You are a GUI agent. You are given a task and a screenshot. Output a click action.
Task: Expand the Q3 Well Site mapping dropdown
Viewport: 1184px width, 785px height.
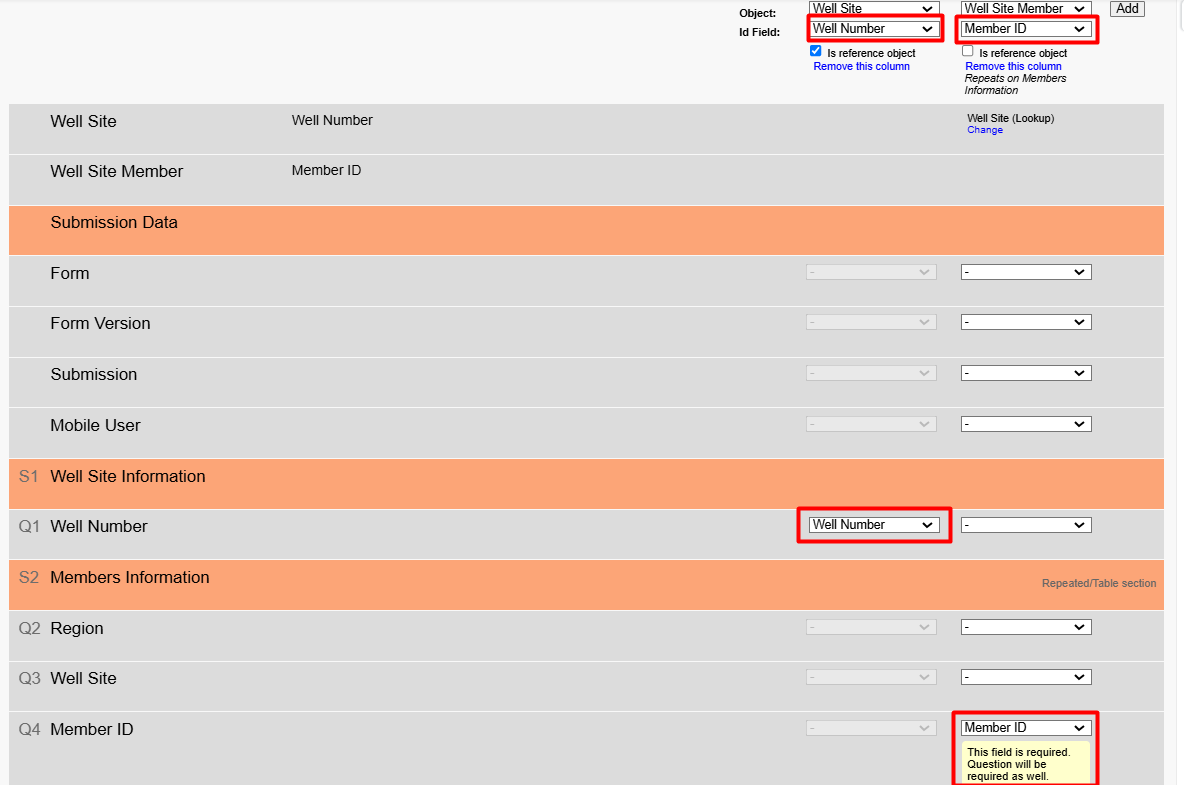coord(1025,677)
